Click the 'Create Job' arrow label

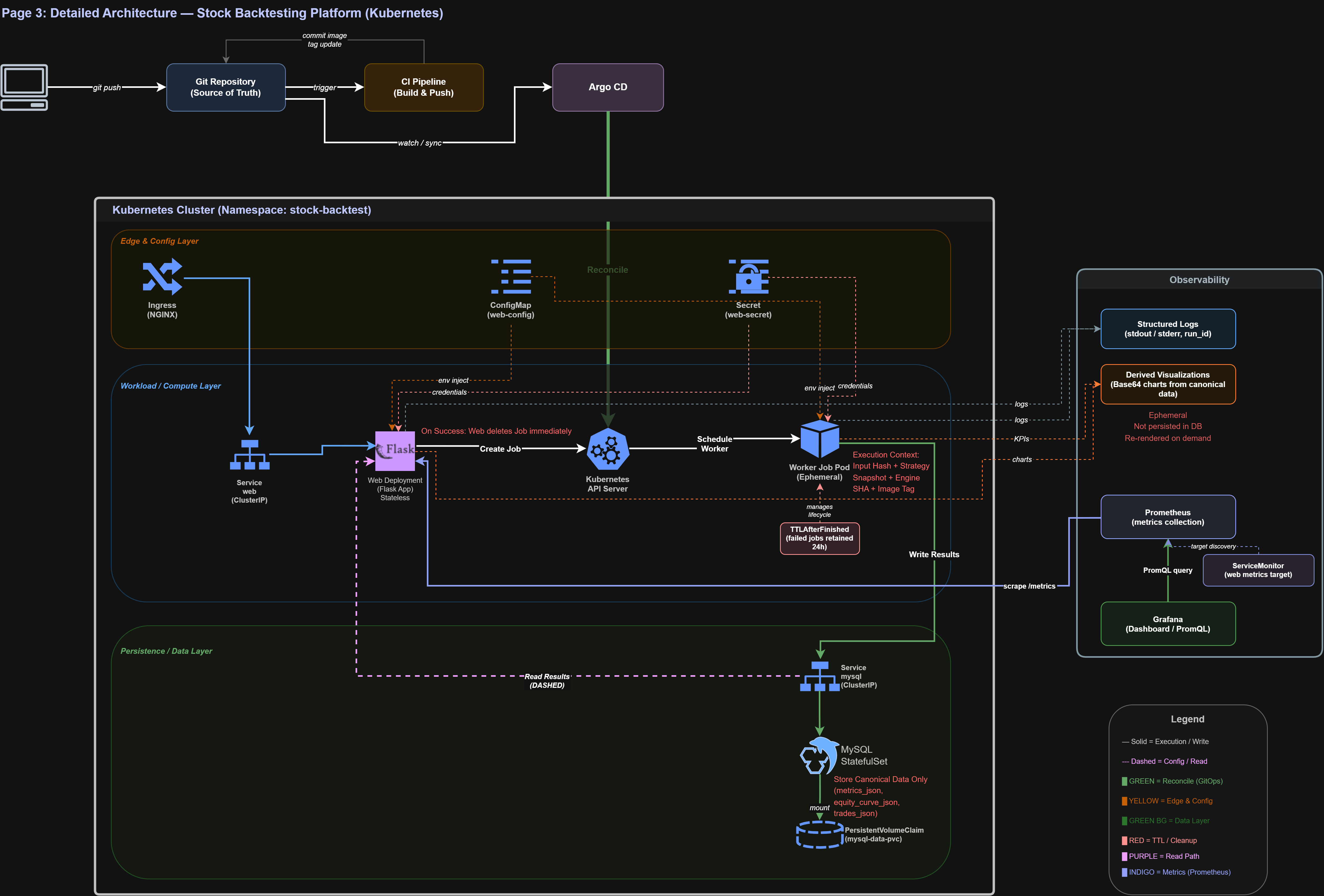(x=500, y=449)
